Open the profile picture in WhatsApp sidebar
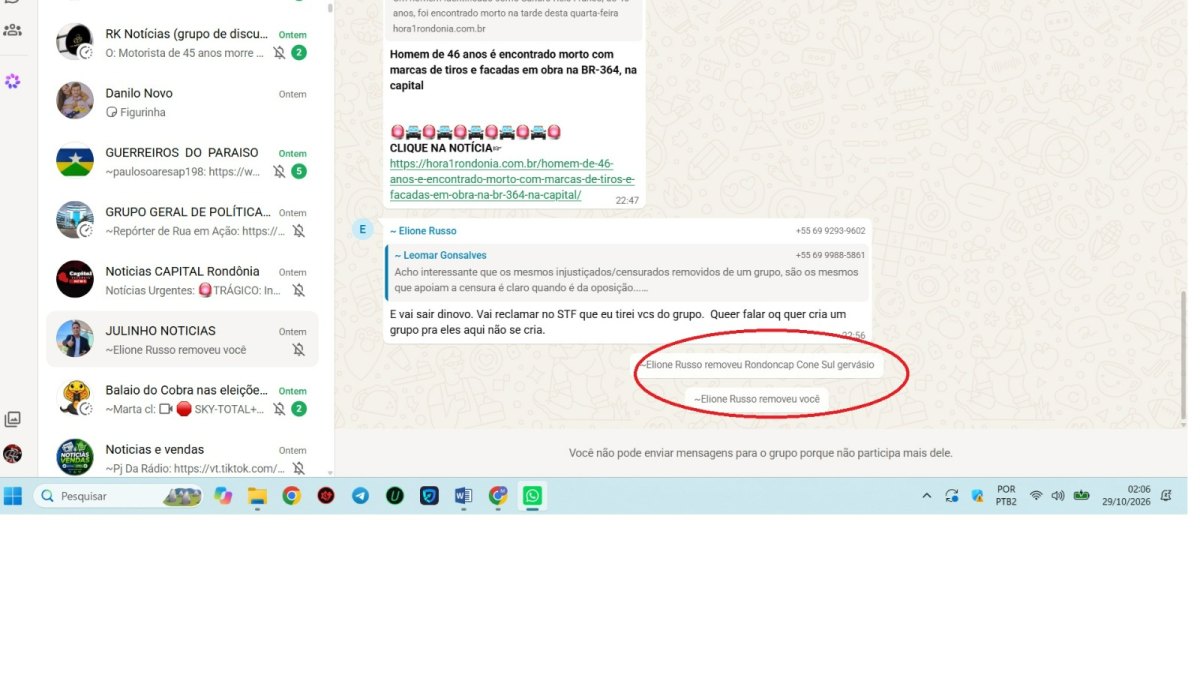The height and width of the screenshot is (675, 1200). (12, 453)
